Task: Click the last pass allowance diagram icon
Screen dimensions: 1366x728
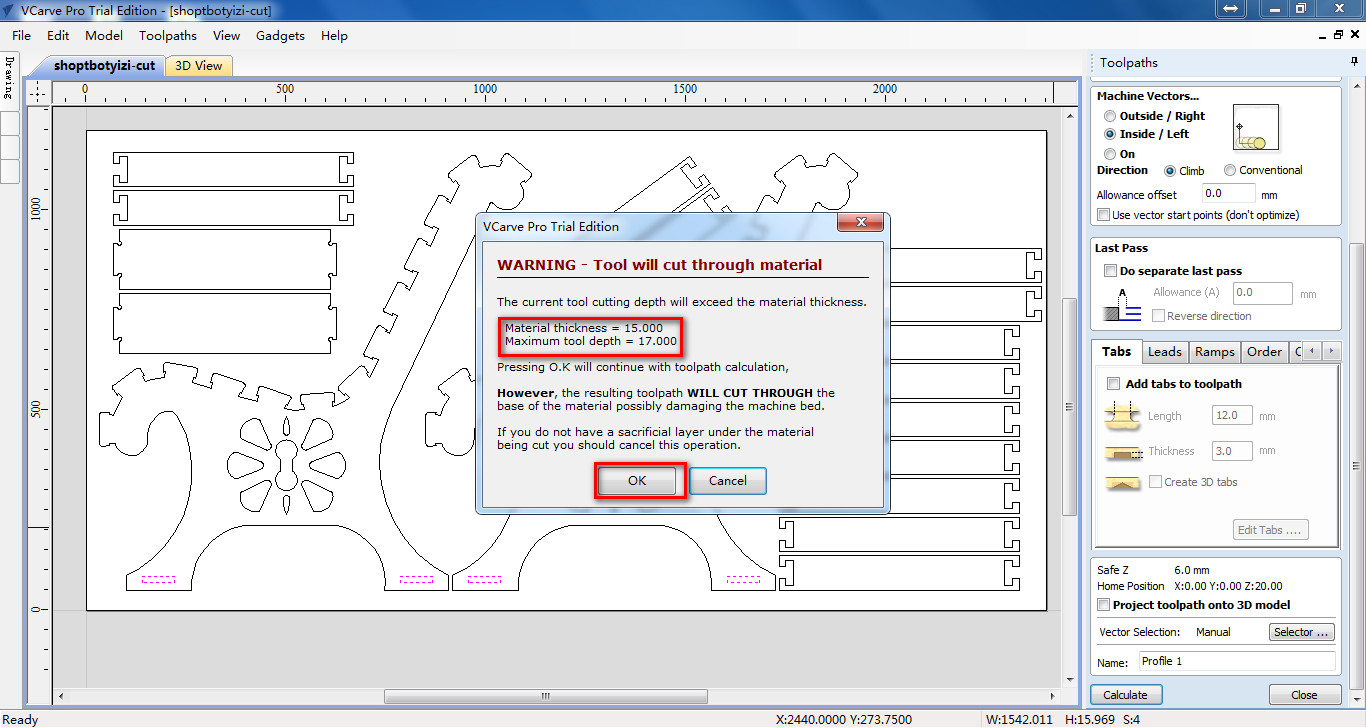Action: click(x=1122, y=304)
